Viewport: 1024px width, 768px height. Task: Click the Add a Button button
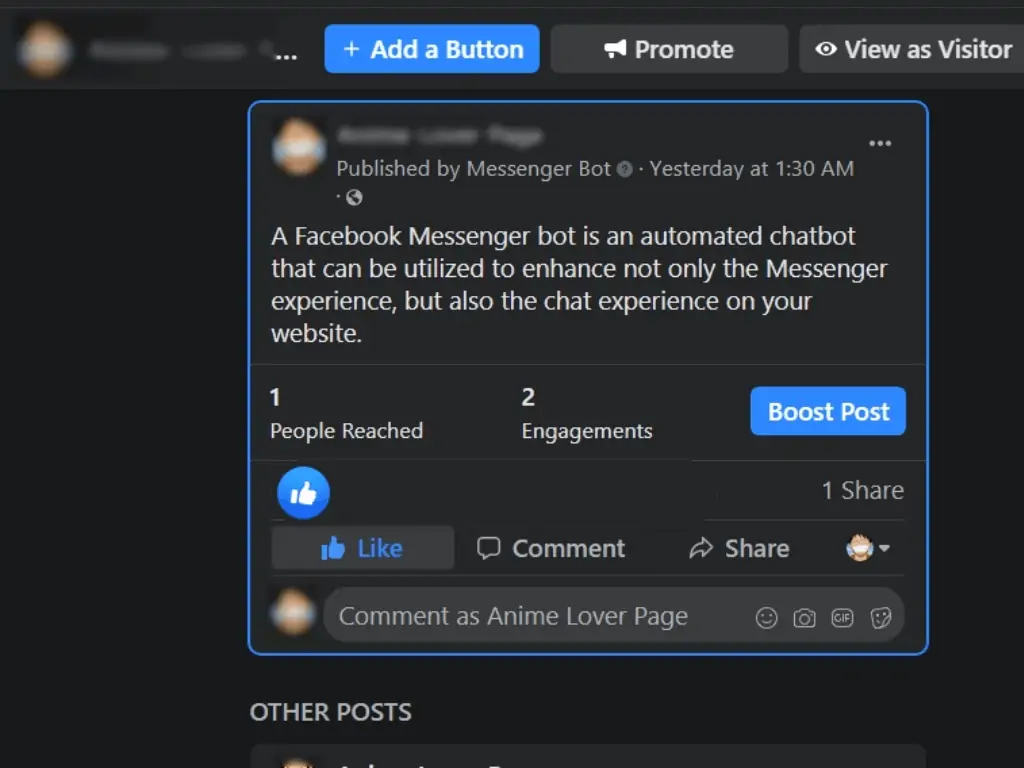[x=432, y=49]
